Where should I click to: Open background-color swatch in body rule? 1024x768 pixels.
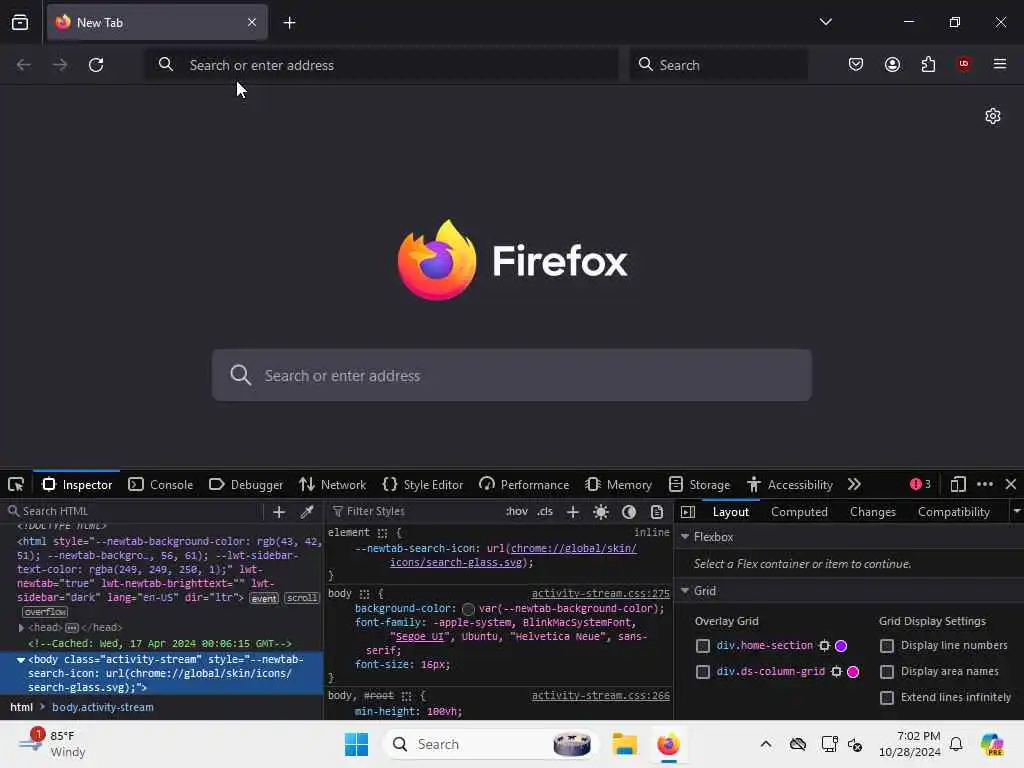tap(468, 609)
